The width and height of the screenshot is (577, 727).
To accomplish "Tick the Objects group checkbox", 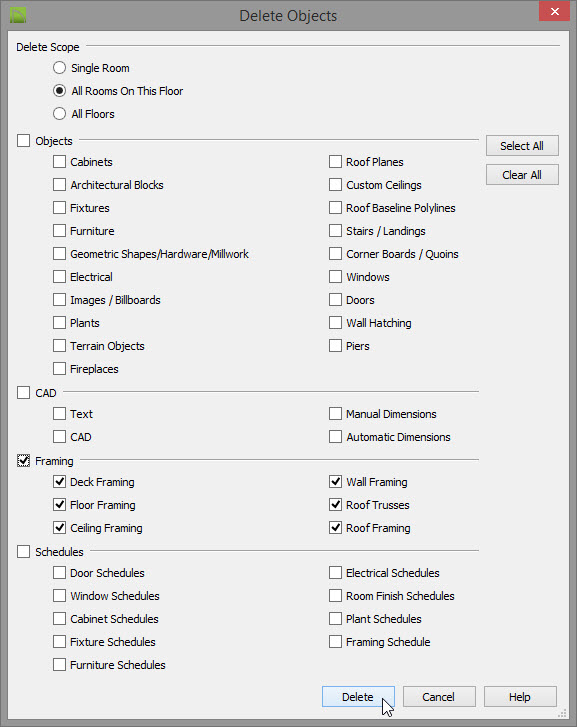I will [24, 140].
